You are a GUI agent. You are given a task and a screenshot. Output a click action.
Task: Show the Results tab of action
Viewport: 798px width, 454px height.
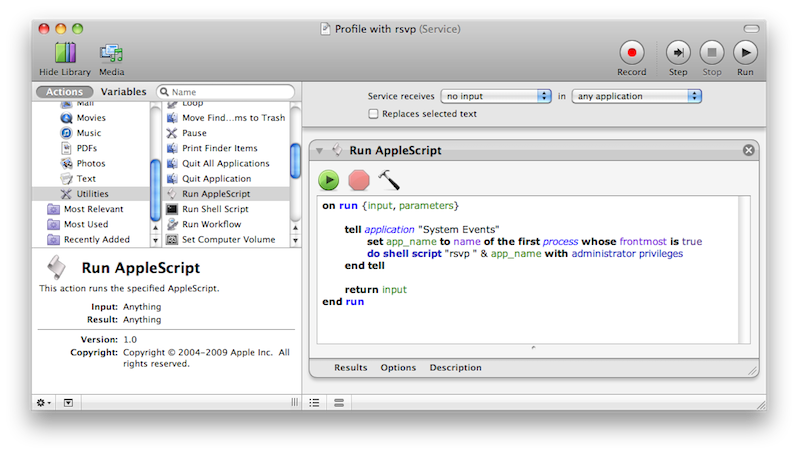(x=351, y=367)
